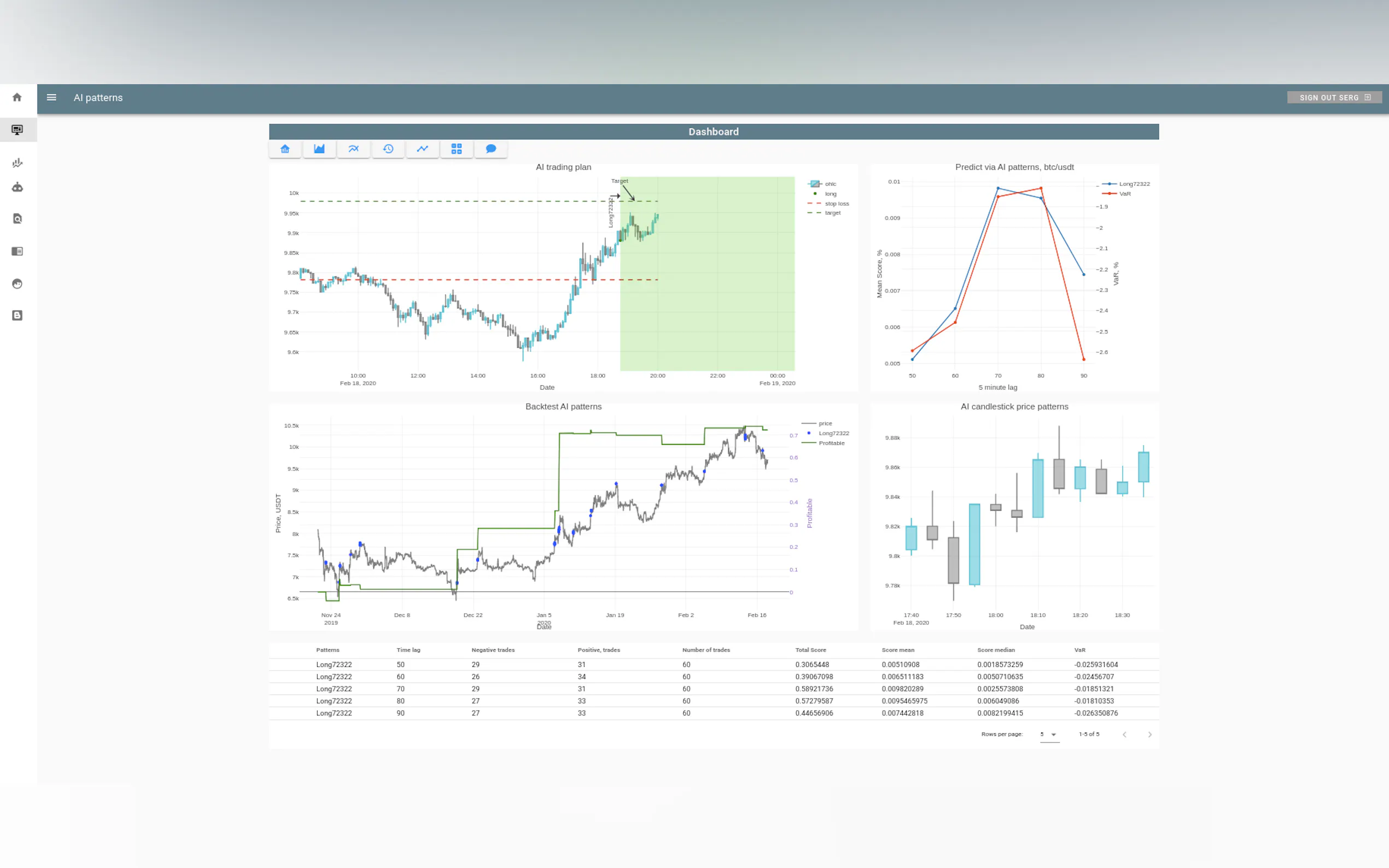Open the rows per page dropdown

[1048, 734]
